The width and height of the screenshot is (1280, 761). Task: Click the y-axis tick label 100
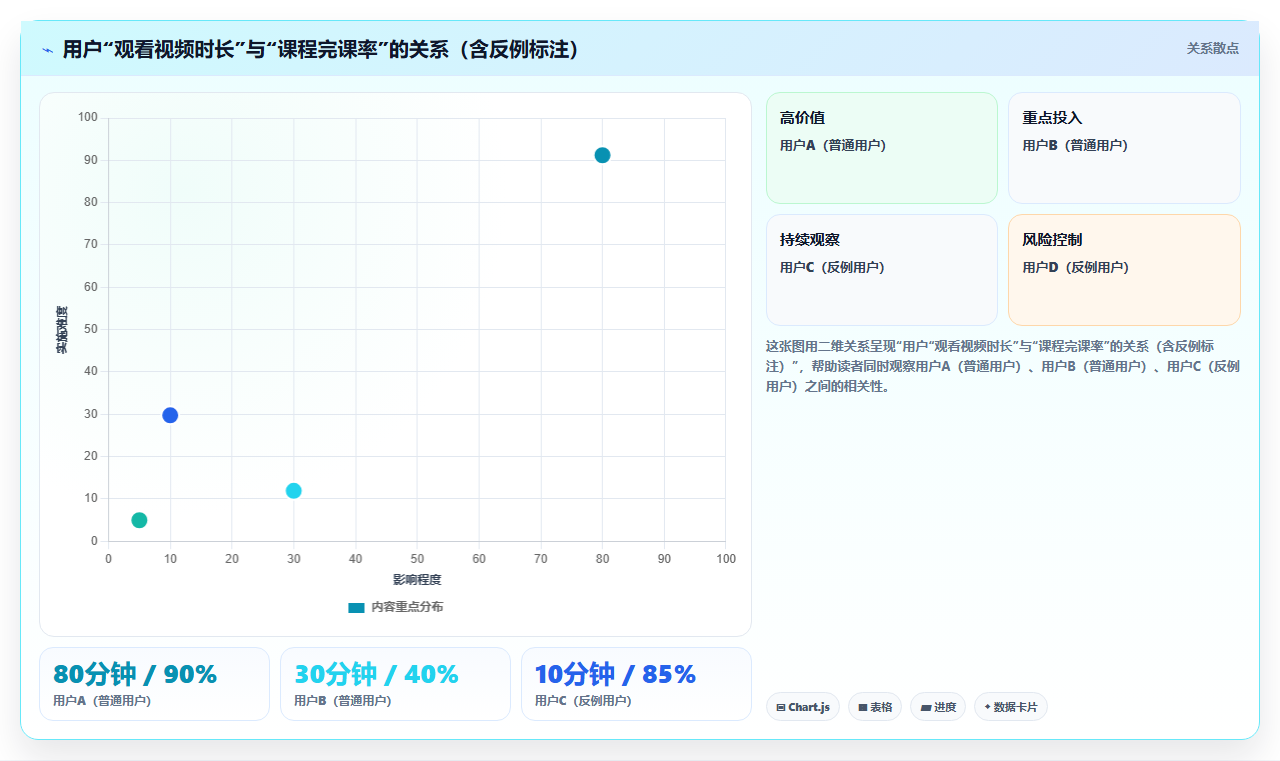(x=88, y=118)
